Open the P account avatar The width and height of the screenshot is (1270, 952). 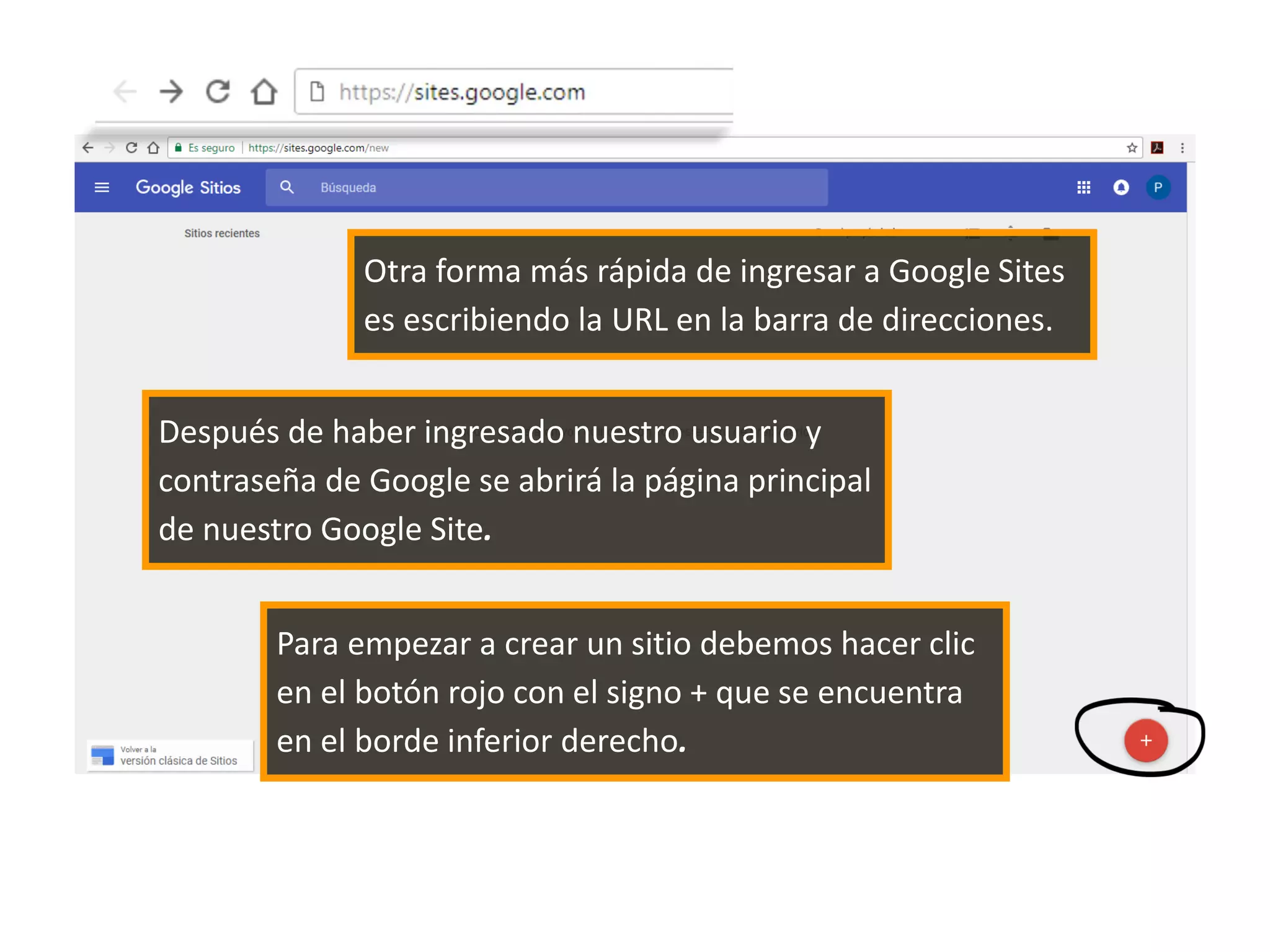coord(1158,187)
